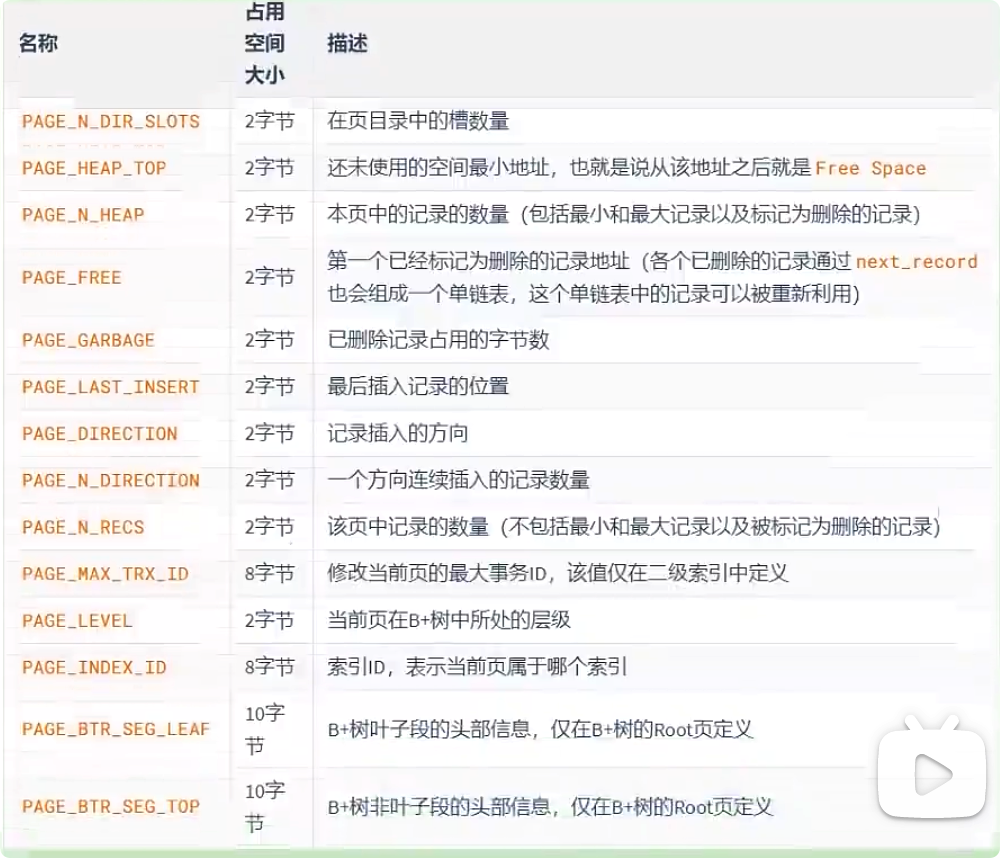Click the PAGE_N_DIRECTION label

point(110,481)
